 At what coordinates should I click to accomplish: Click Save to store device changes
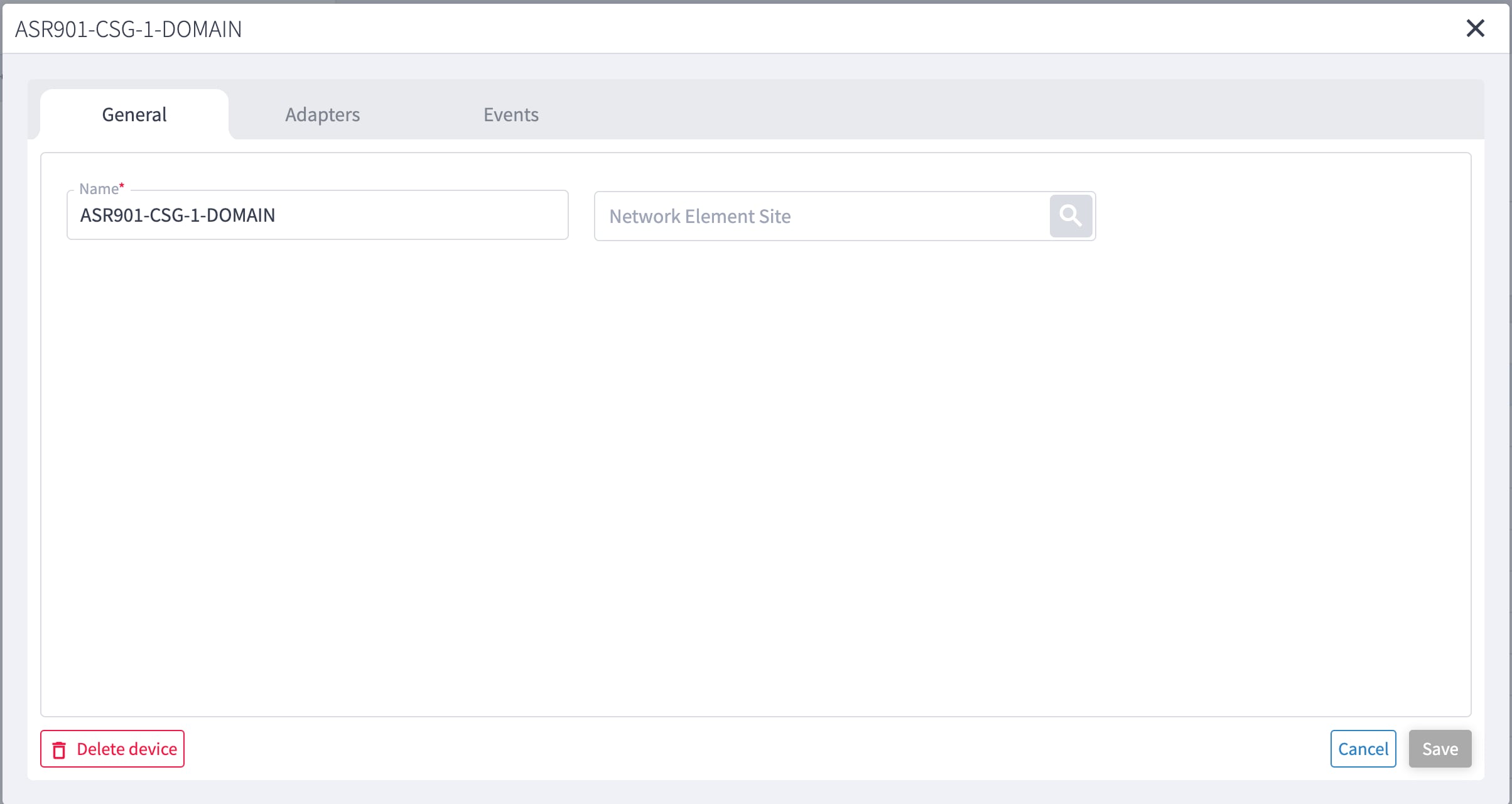(1440, 749)
